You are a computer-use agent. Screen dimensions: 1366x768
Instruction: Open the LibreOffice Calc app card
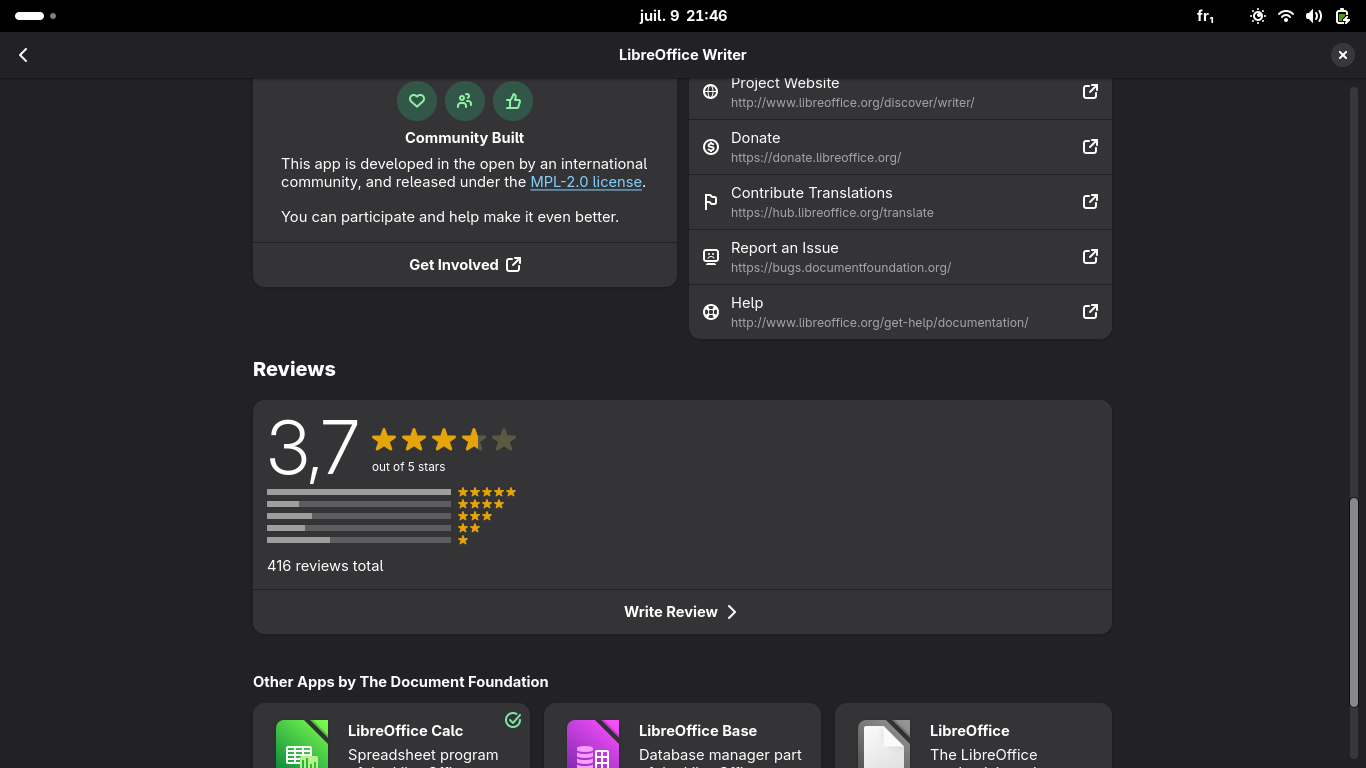(x=391, y=736)
